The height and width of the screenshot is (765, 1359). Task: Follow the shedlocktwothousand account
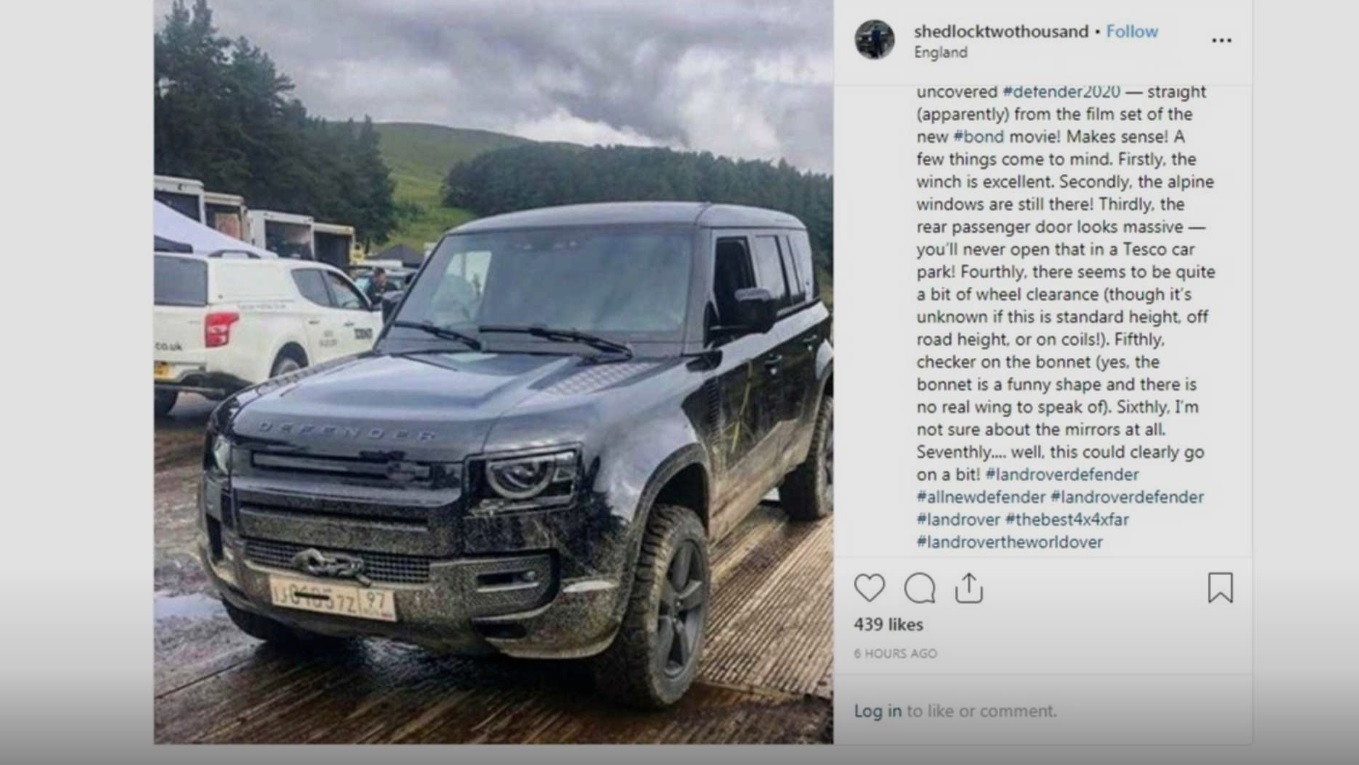click(1132, 31)
